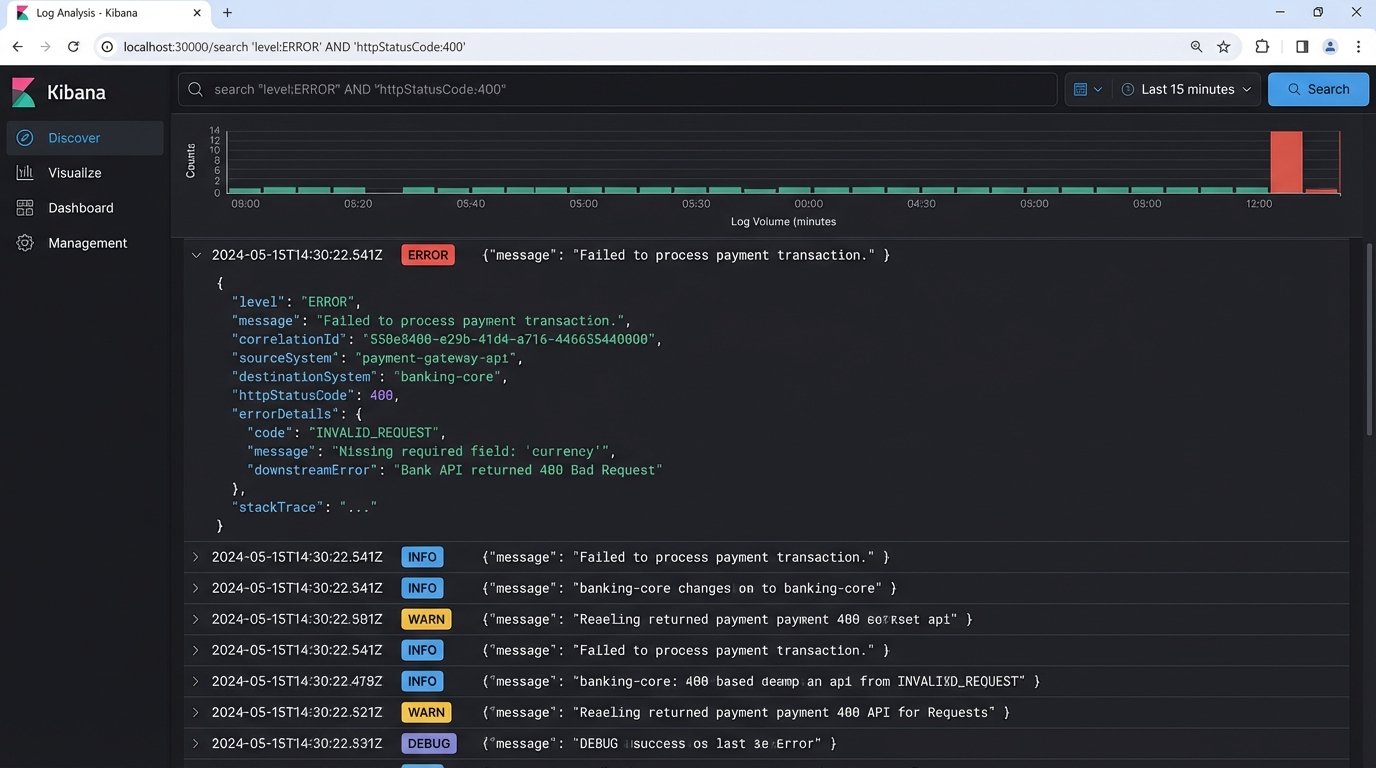Screen dimensions: 1376x768
Task: Expand the DEBUG log entry row
Action: pos(196,743)
